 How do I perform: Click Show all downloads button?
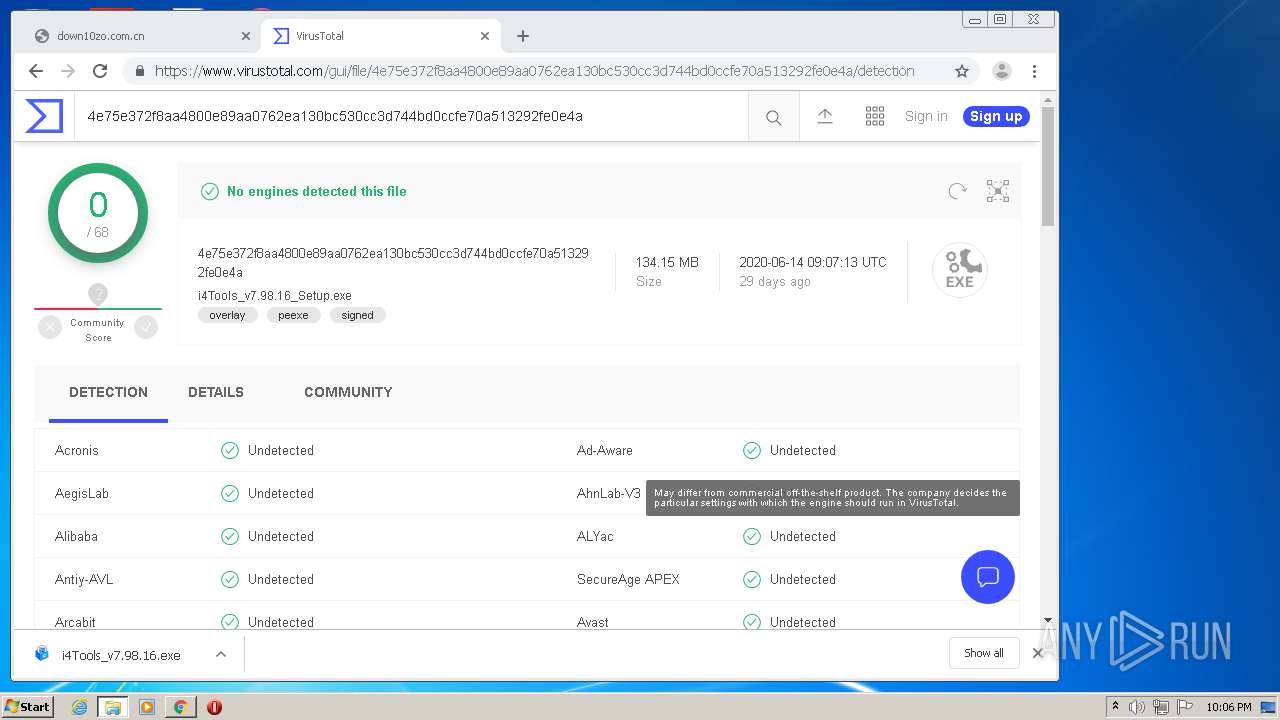(984, 653)
